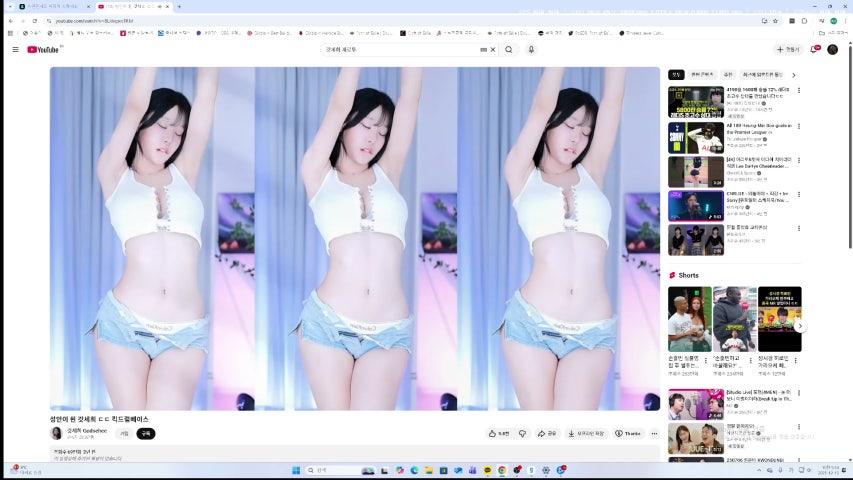Open the YouTube Create button
Image resolution: width=853 pixels, height=480 pixels.
coord(788,50)
